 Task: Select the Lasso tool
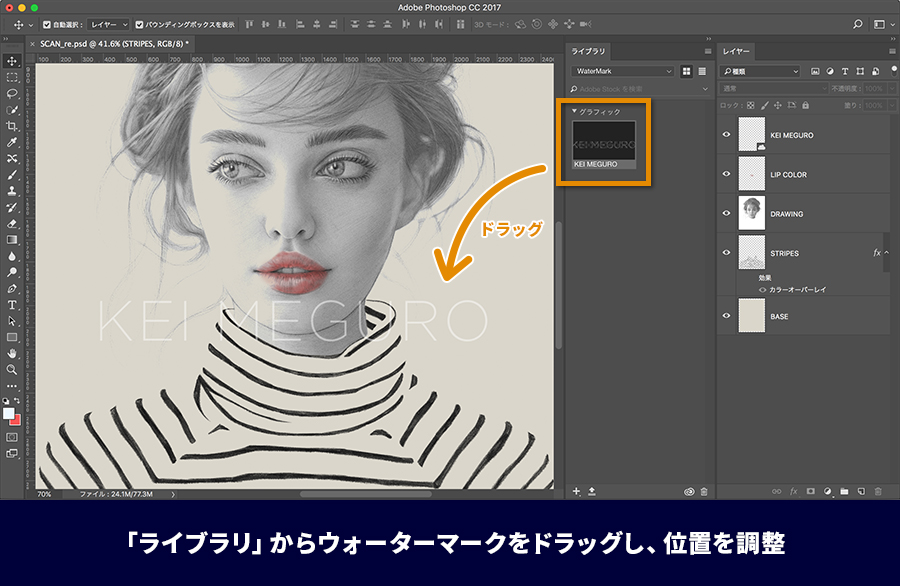(11, 93)
